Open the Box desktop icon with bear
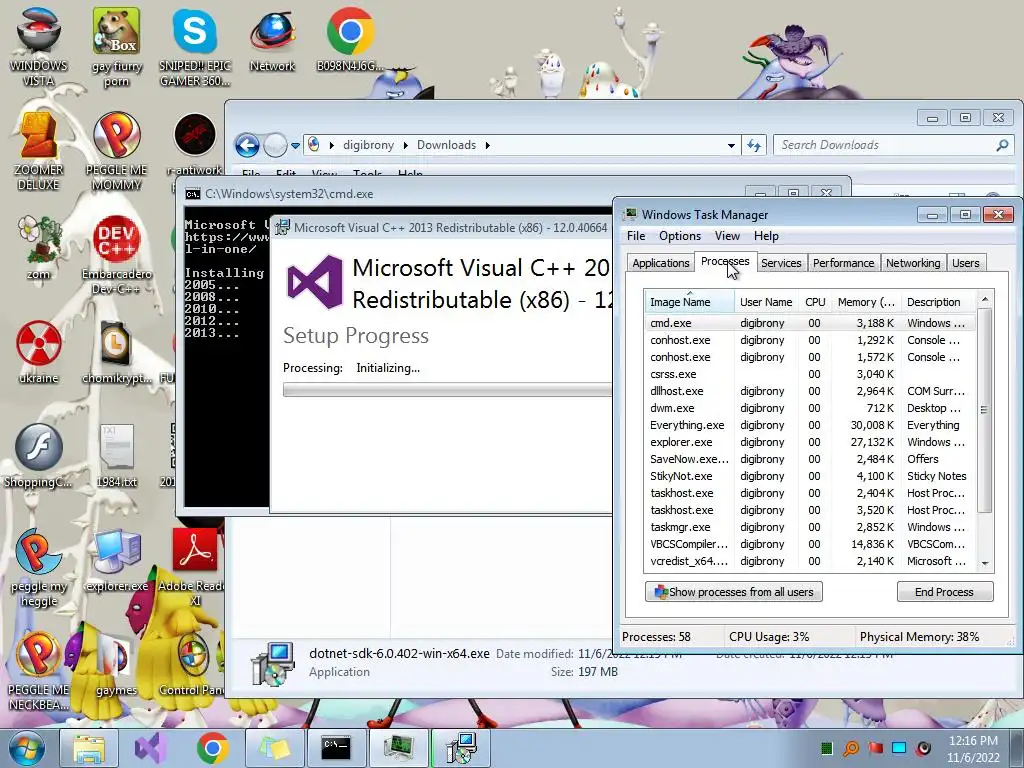This screenshot has width=1024, height=768. (116, 46)
